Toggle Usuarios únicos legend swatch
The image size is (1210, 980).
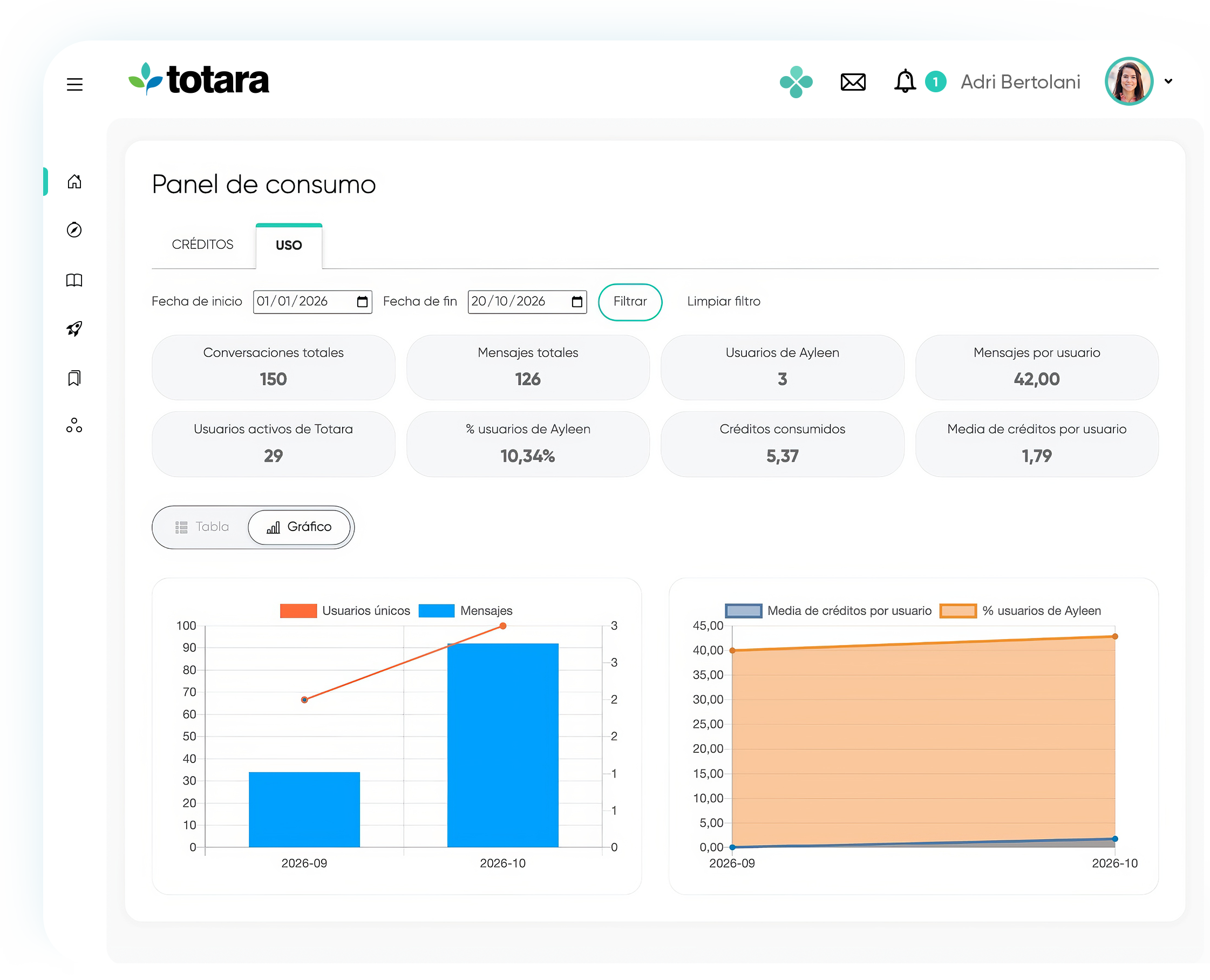click(298, 611)
